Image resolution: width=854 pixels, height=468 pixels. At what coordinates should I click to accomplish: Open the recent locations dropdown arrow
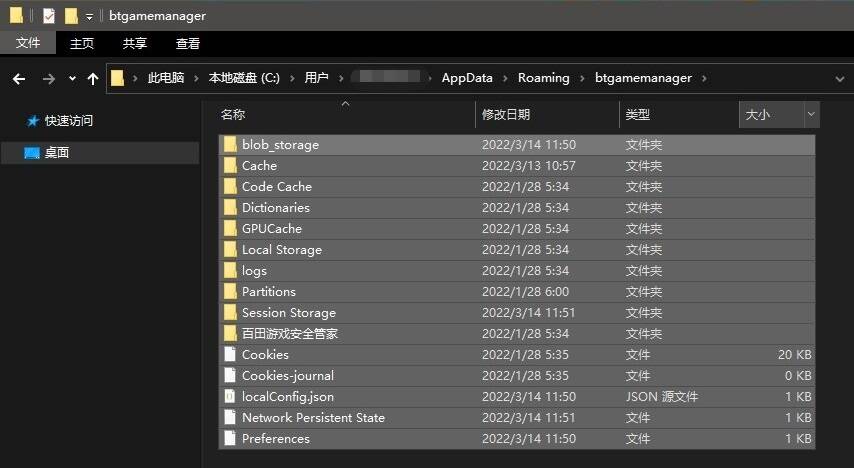pyautogui.click(x=72, y=78)
